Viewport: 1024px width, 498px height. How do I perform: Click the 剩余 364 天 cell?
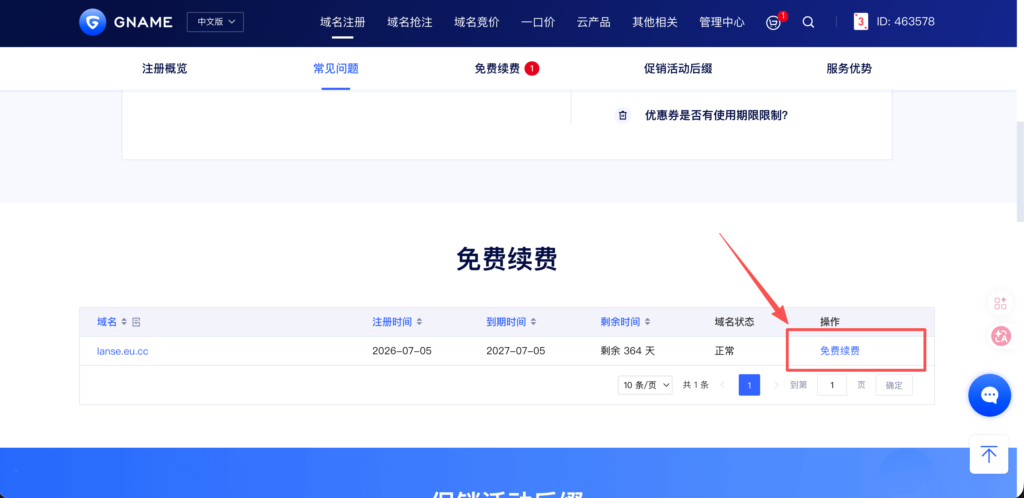(x=628, y=350)
